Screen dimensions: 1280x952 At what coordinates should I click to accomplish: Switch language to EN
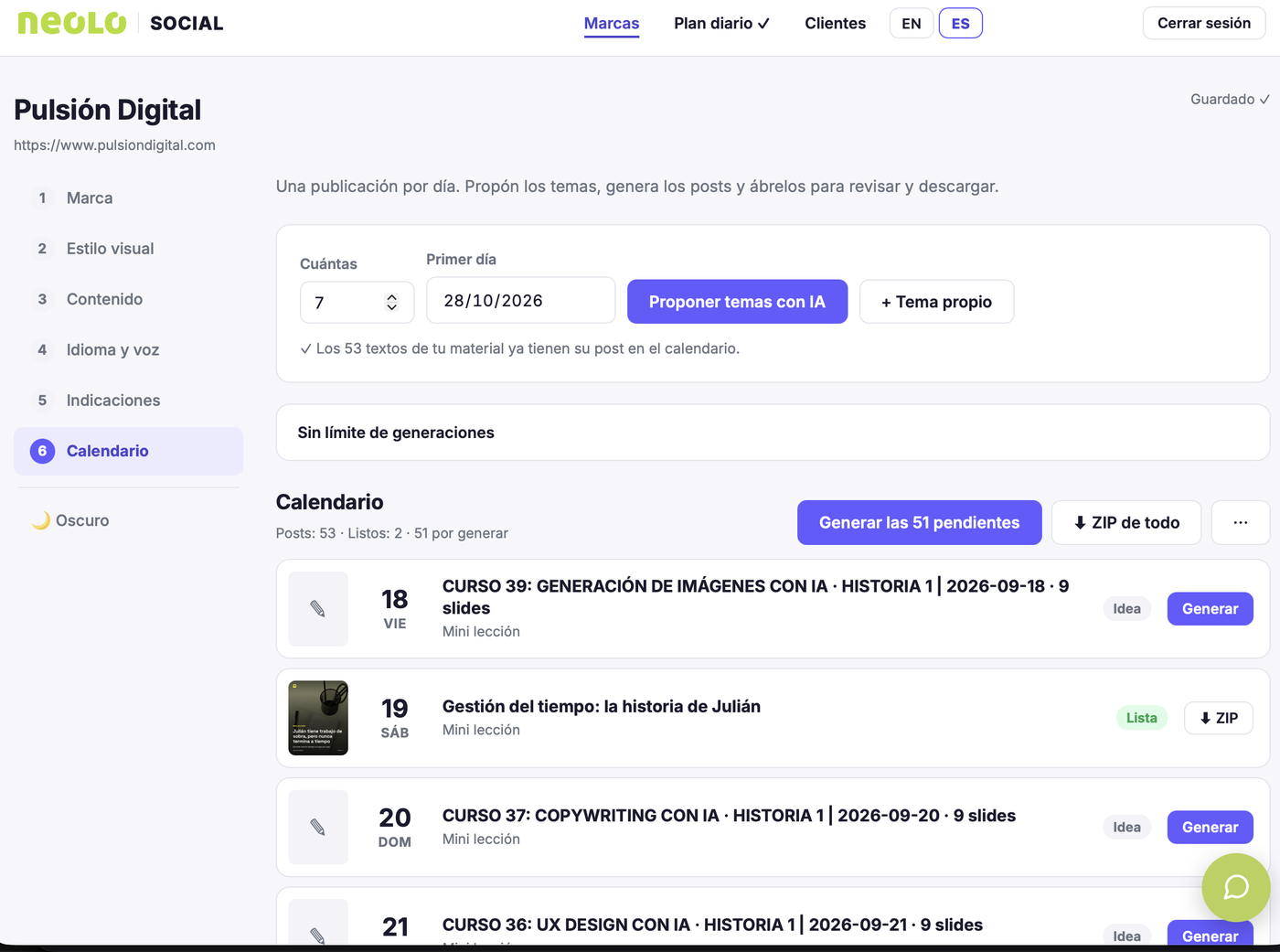pyautogui.click(x=912, y=23)
